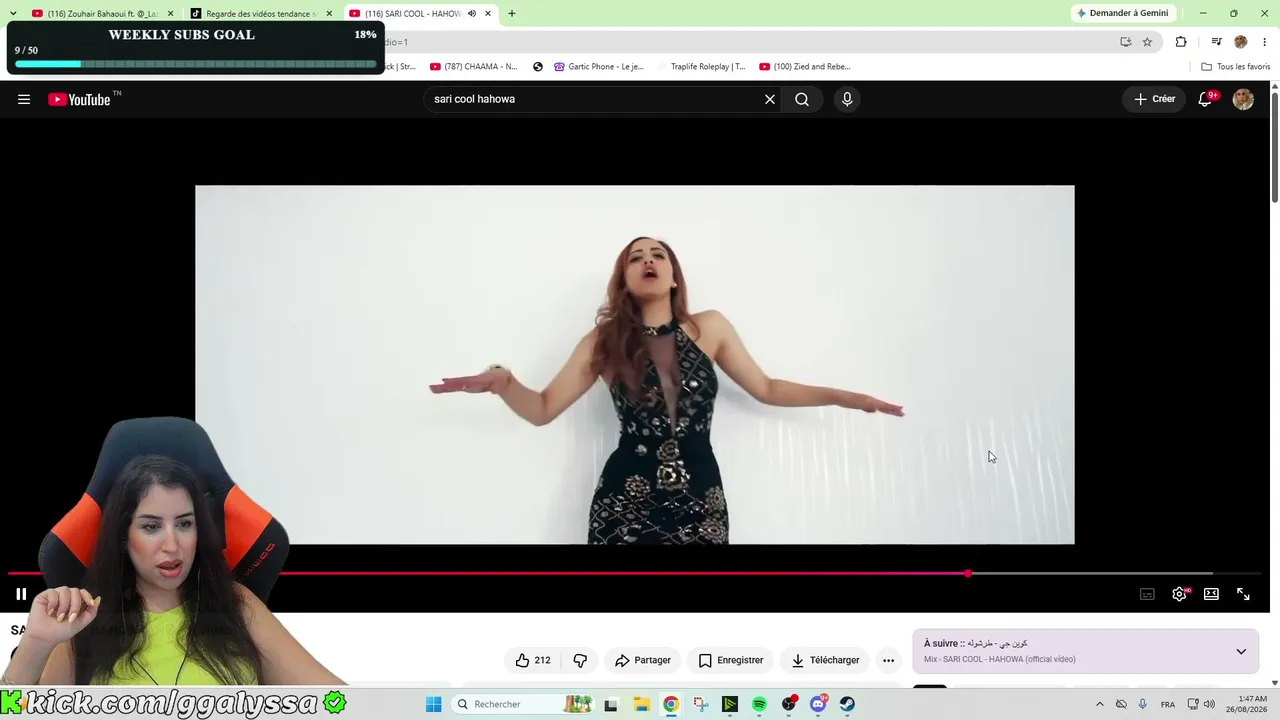Open the Chrome extensions puzzle icon

(x=1181, y=42)
